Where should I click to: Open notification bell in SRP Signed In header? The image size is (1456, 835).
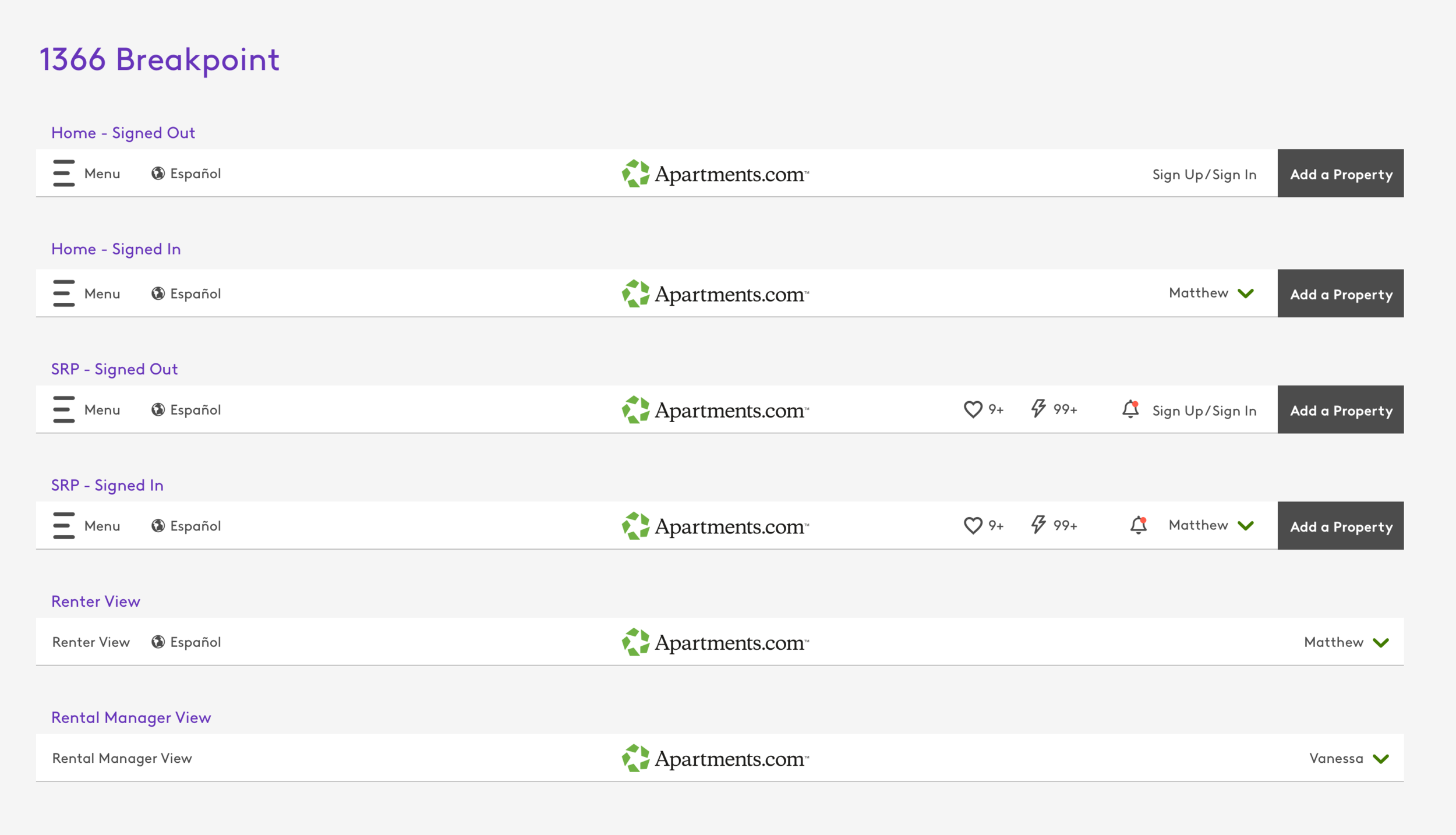point(1139,525)
